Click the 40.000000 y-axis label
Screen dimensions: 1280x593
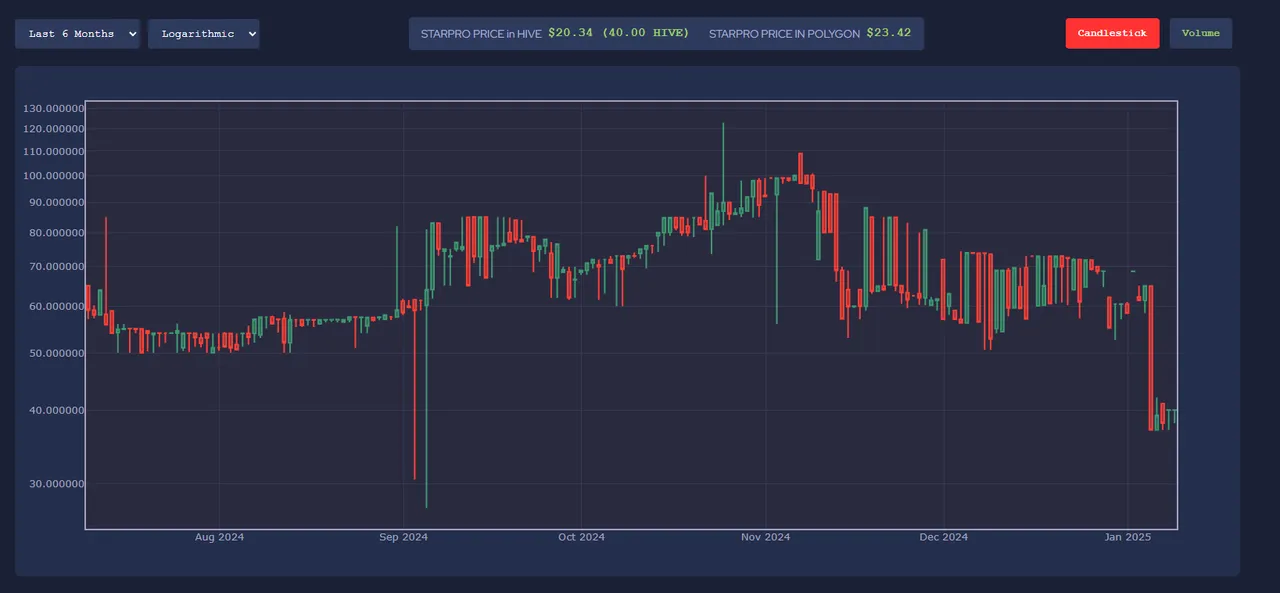coord(55,411)
